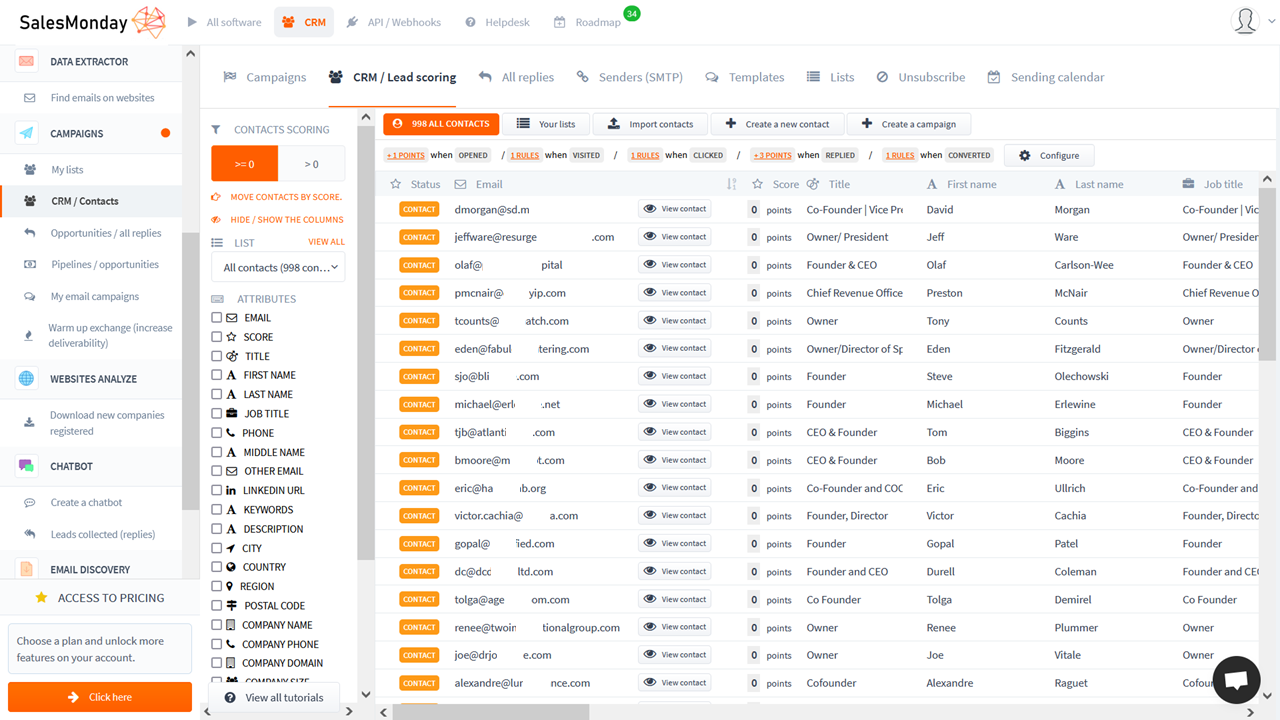Open the All contacts list dropdown

click(x=278, y=268)
